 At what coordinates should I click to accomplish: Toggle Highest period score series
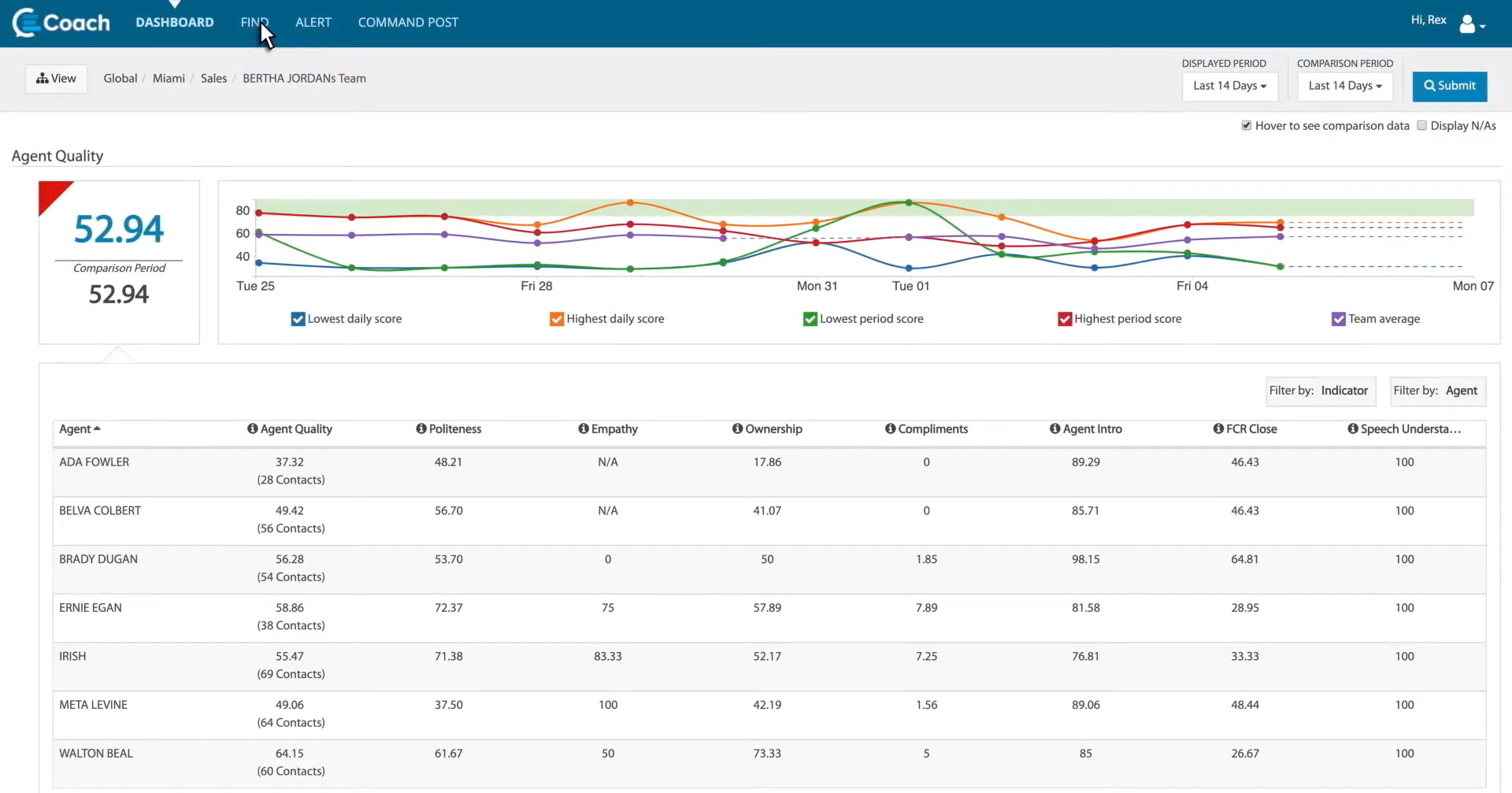point(1065,319)
